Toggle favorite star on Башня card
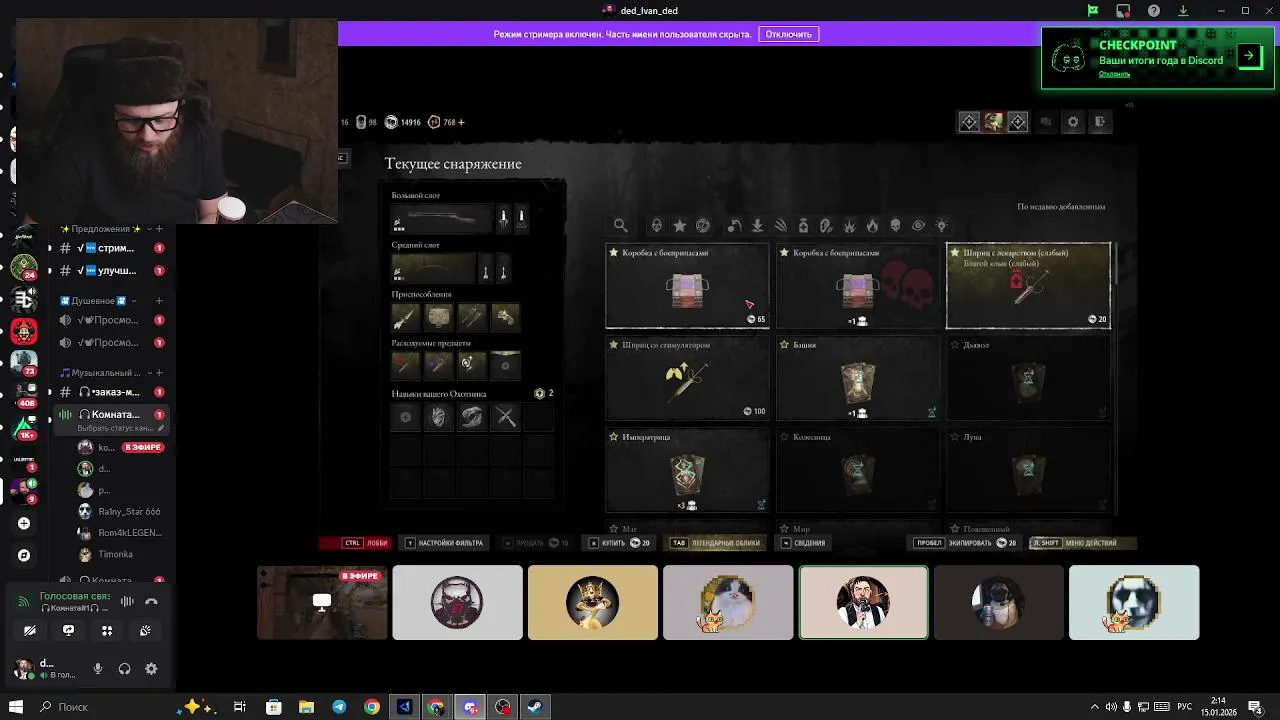Viewport: 1280px width, 720px height. pos(784,345)
